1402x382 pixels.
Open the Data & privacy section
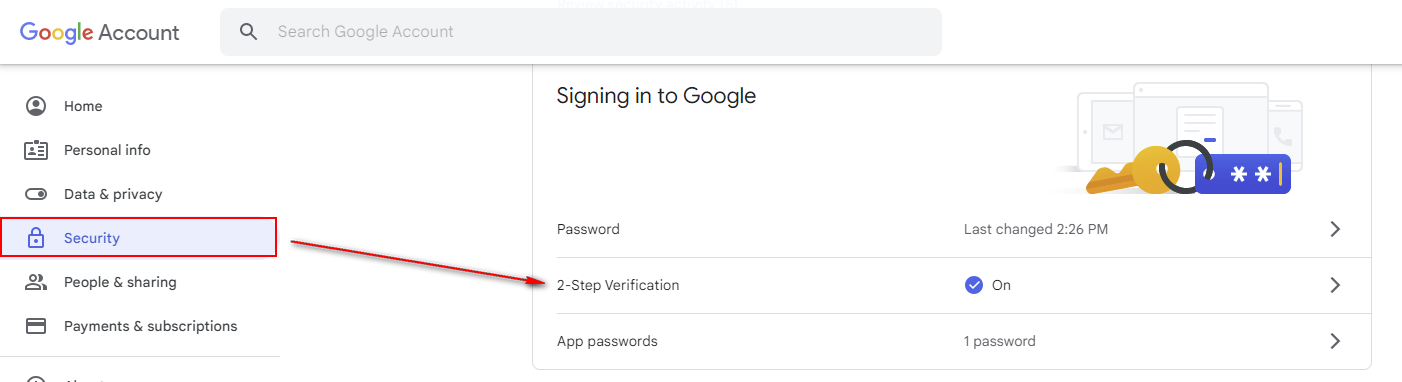pos(138,194)
